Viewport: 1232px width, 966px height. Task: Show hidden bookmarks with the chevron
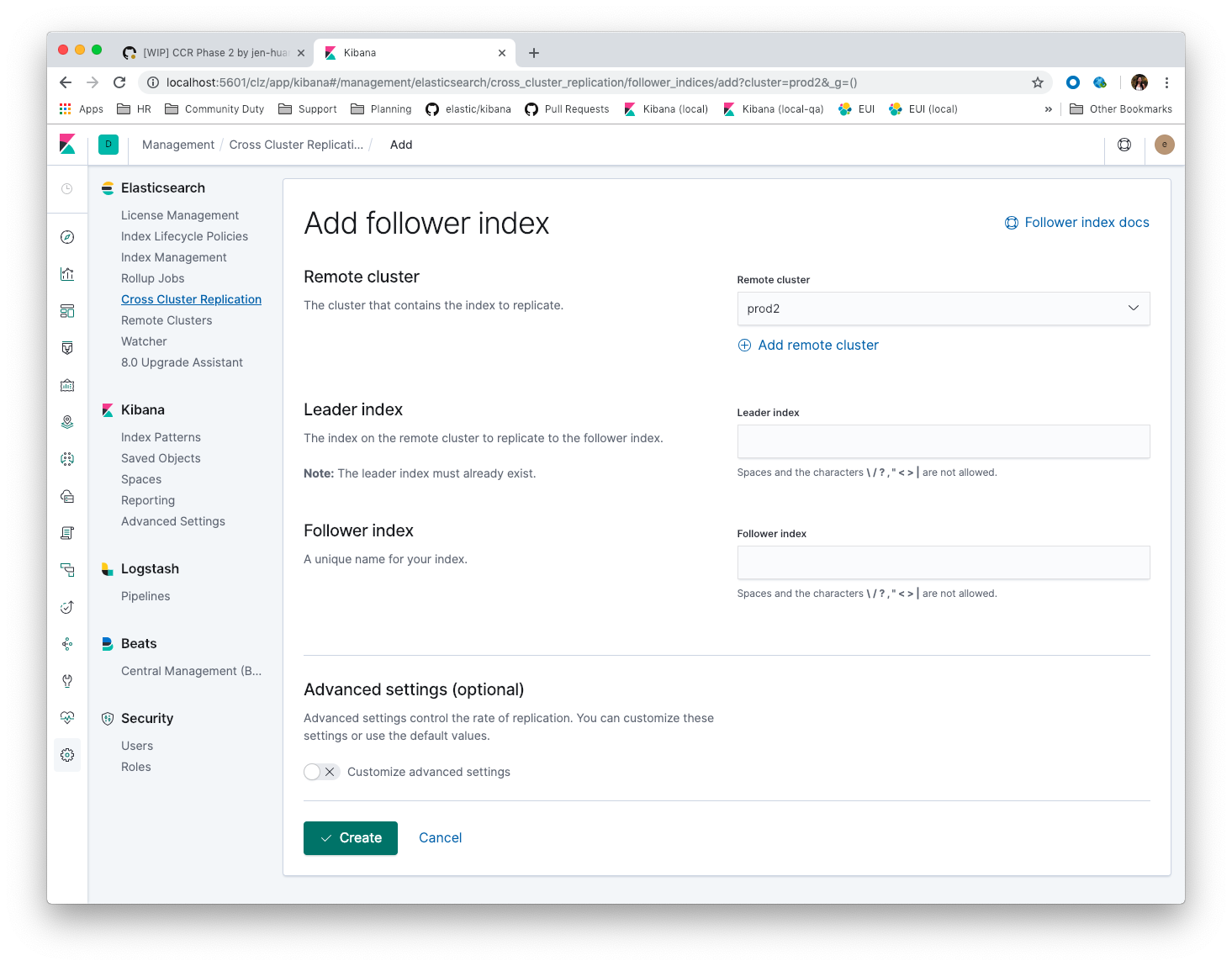click(x=1049, y=109)
